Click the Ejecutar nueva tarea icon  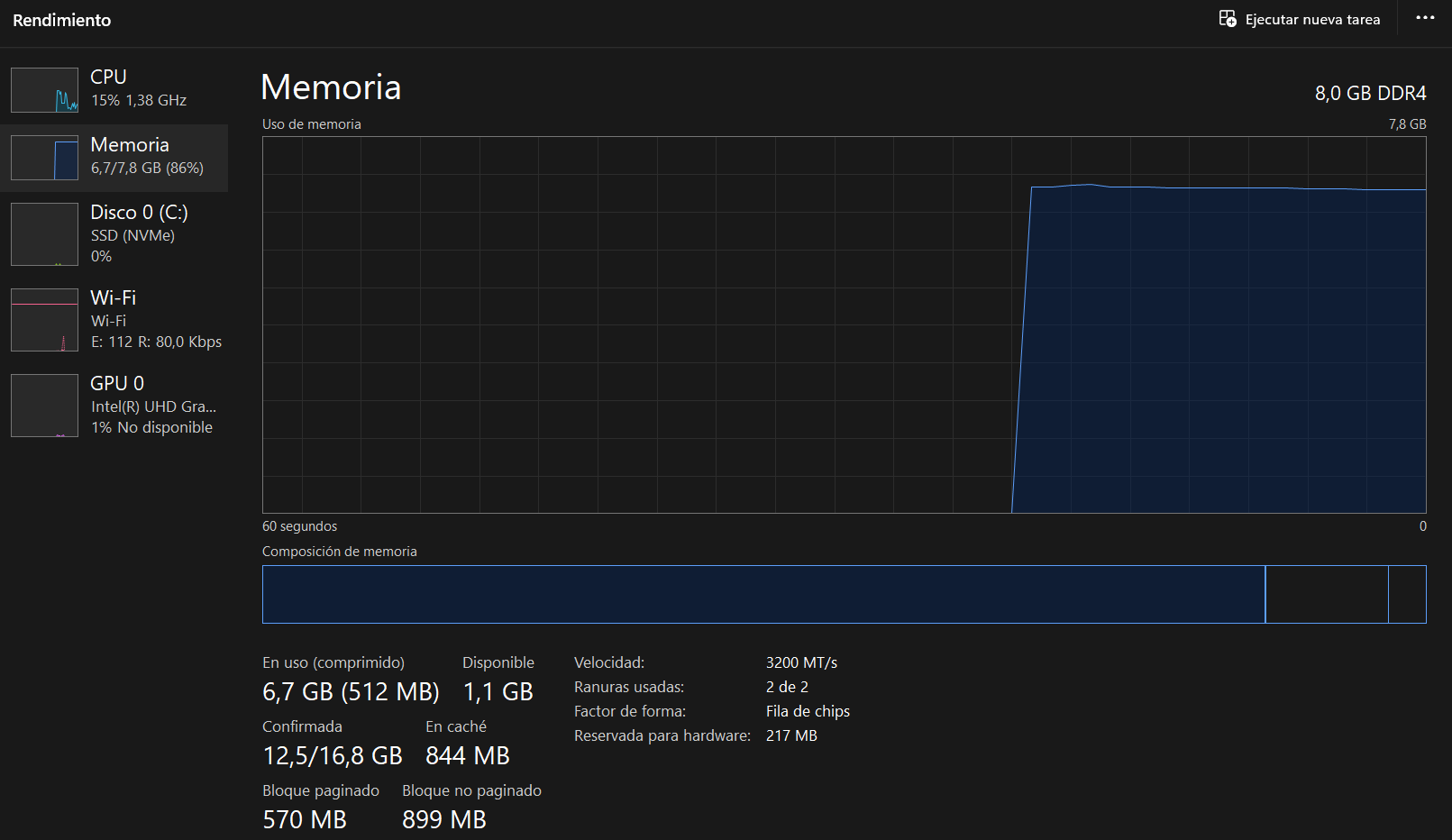1228,19
